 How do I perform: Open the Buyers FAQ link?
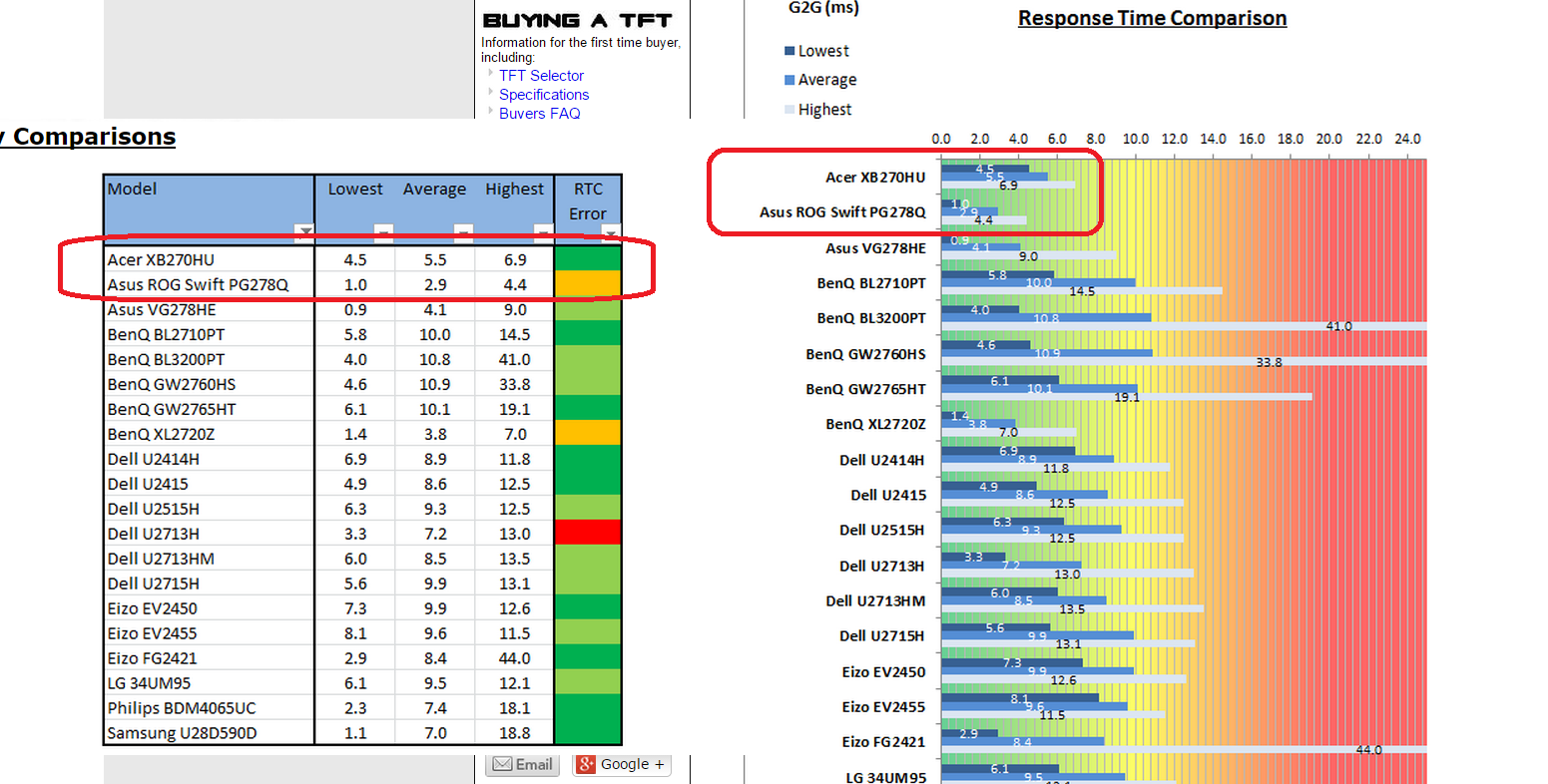[x=539, y=114]
